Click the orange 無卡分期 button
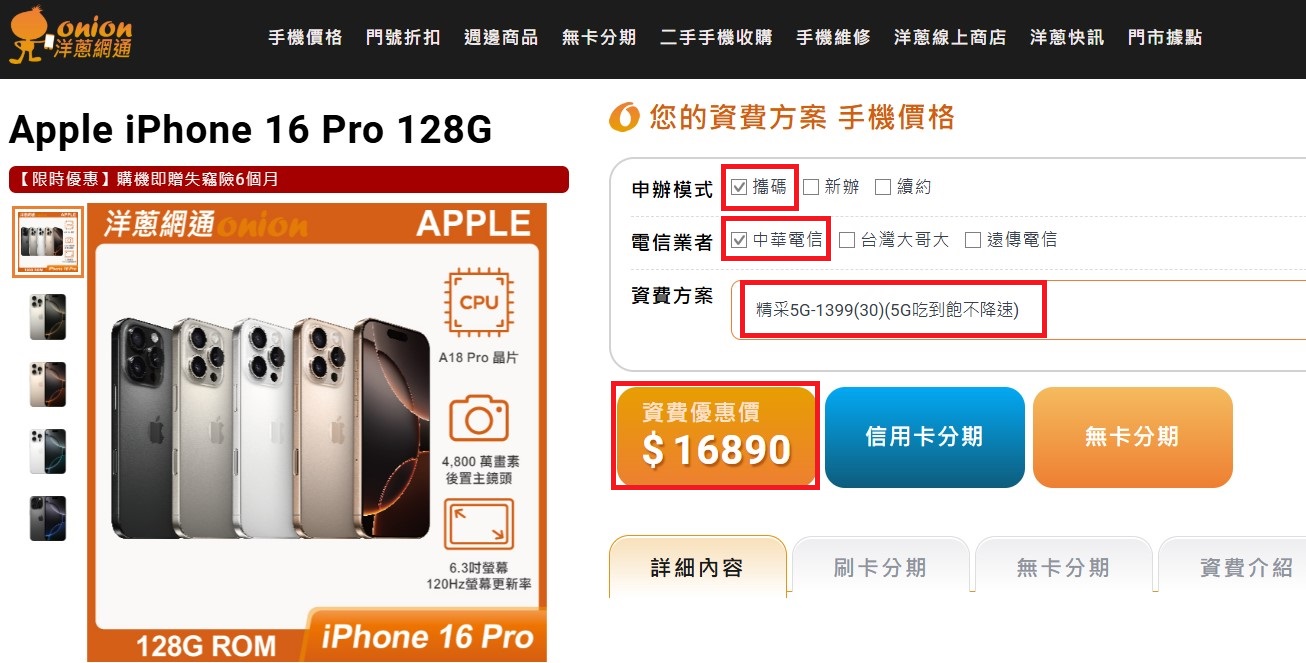This screenshot has width=1306, height=663. [x=1132, y=437]
